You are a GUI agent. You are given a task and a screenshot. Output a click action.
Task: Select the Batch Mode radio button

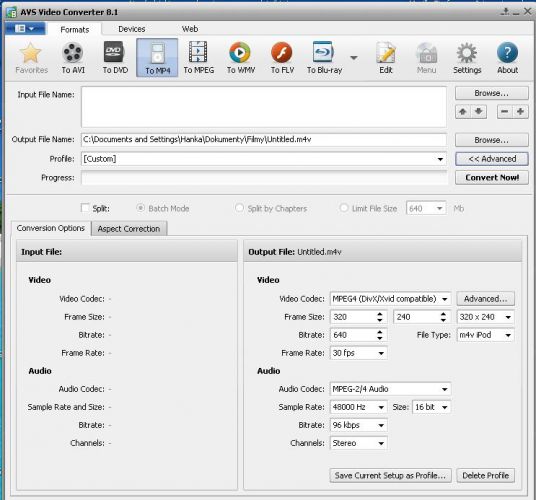[x=140, y=208]
